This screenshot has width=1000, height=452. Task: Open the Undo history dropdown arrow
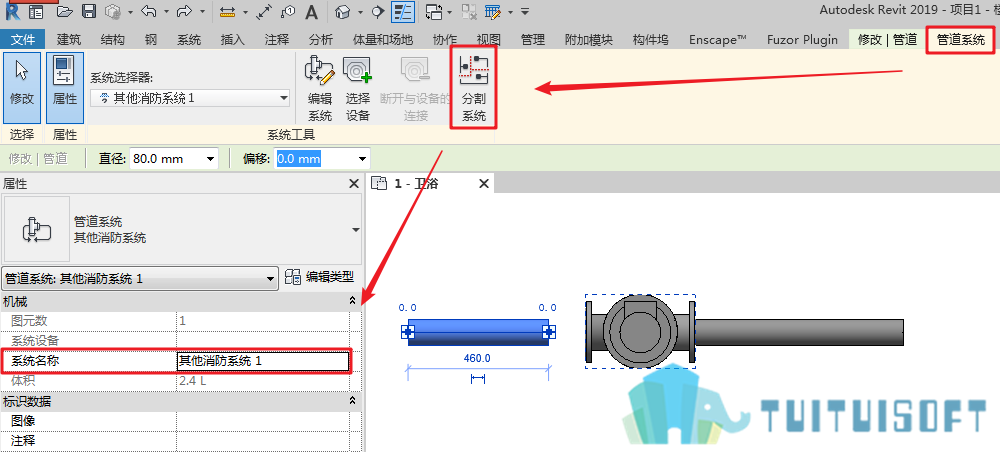pyautogui.click(x=166, y=11)
